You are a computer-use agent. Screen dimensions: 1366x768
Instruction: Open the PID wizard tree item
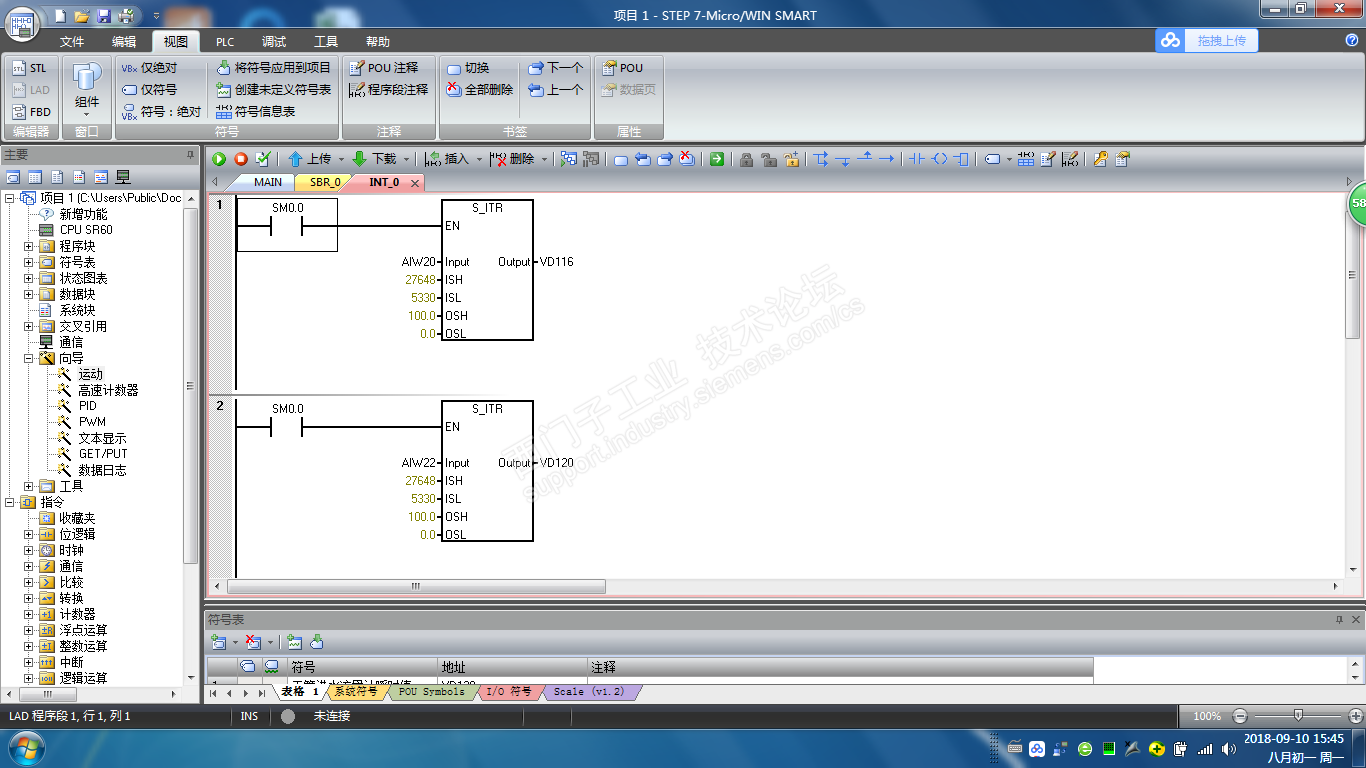(x=88, y=406)
